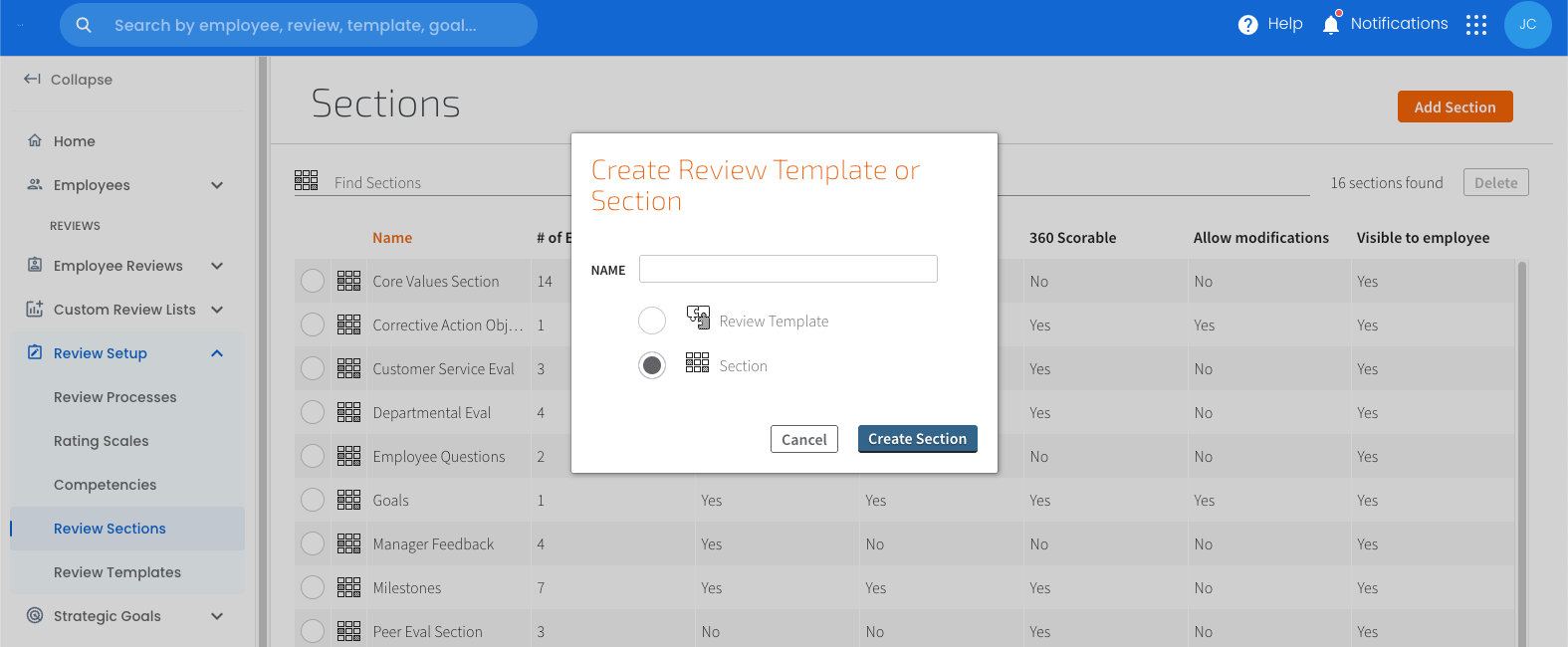
Task: Click the Review Setup pencil icon
Action: [35, 352]
